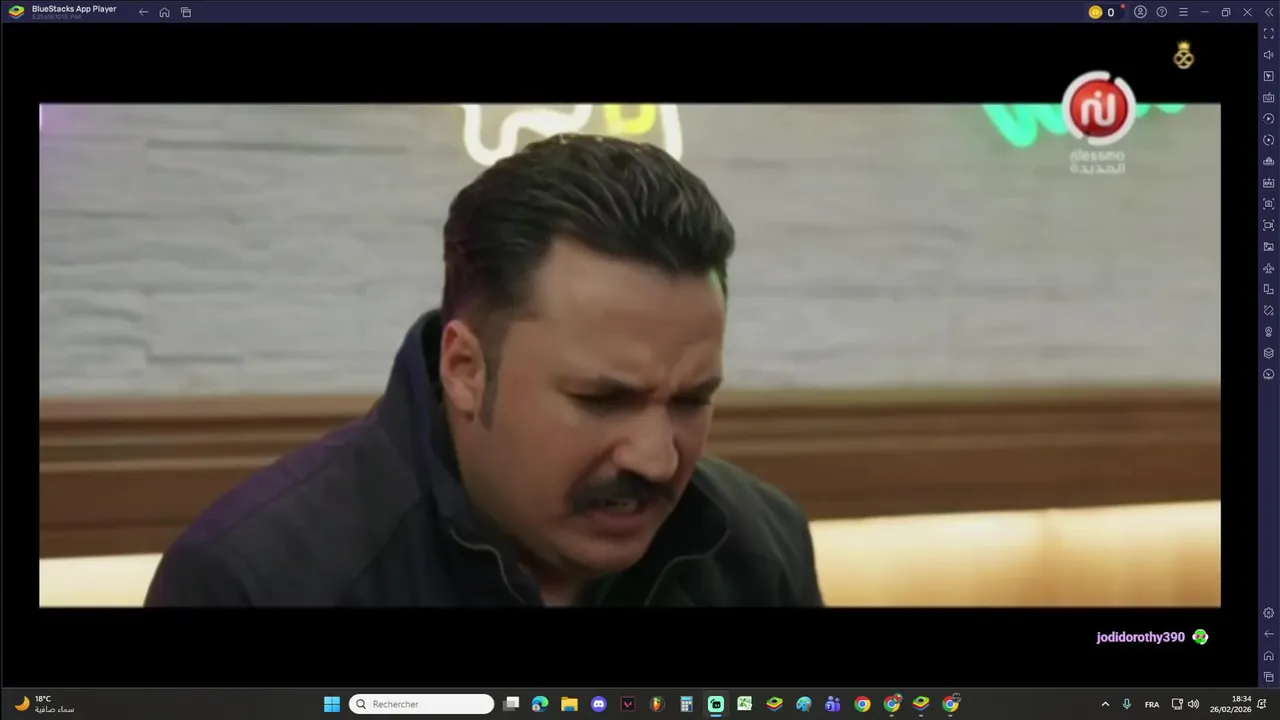1280x720 pixels.
Task: Open the multi-instance manager layers icon
Action: [x=1268, y=353]
